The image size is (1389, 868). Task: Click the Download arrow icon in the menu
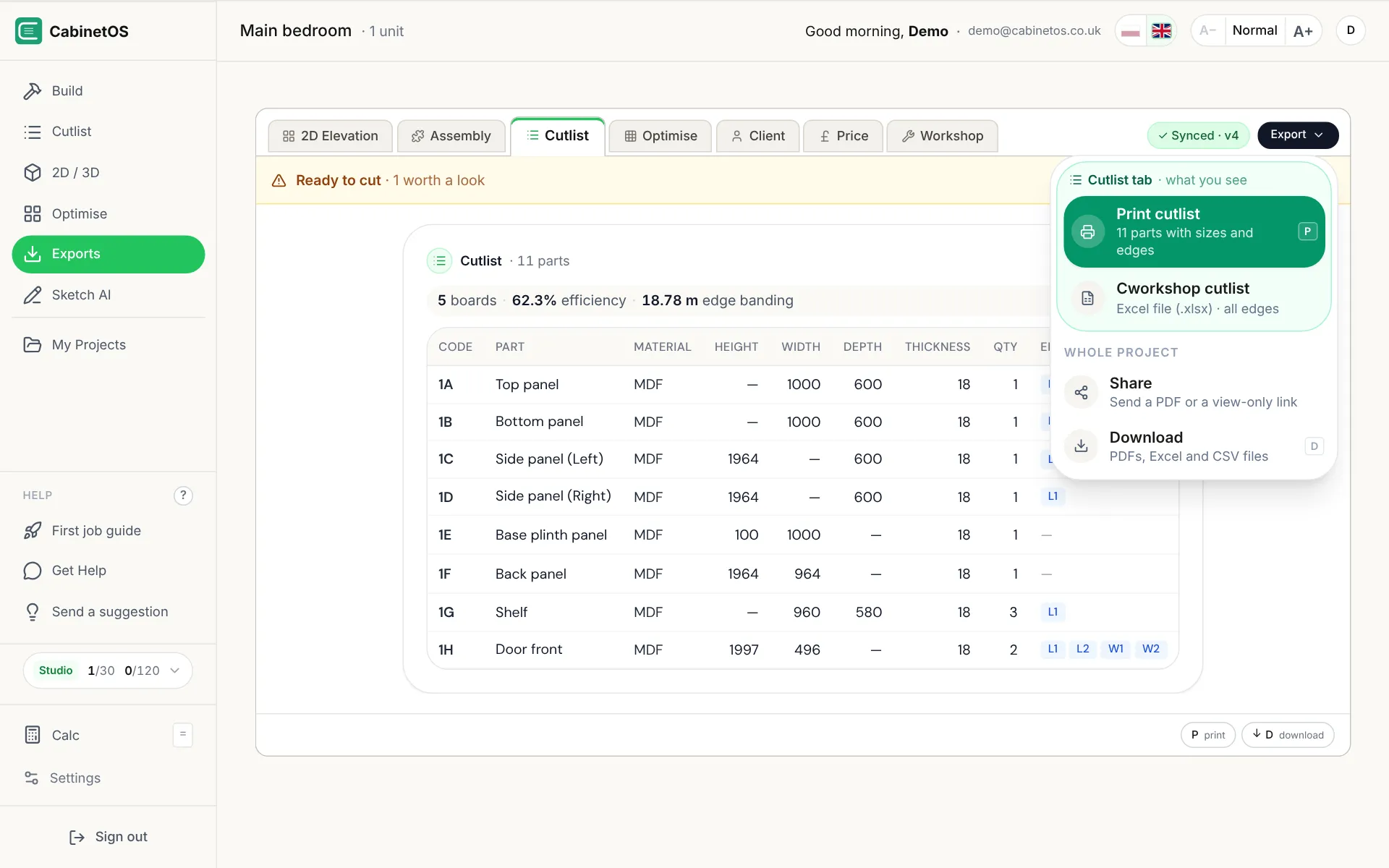pyautogui.click(x=1081, y=446)
